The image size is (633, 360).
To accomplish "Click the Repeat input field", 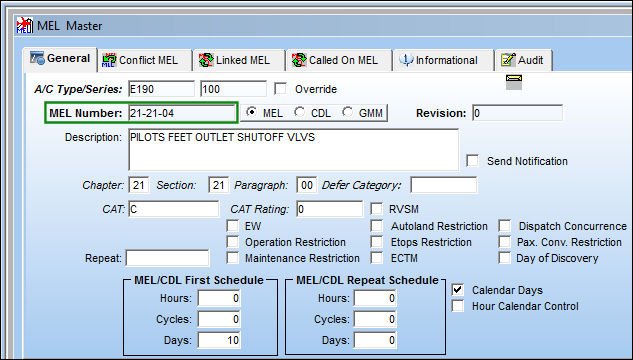I will click(168, 258).
